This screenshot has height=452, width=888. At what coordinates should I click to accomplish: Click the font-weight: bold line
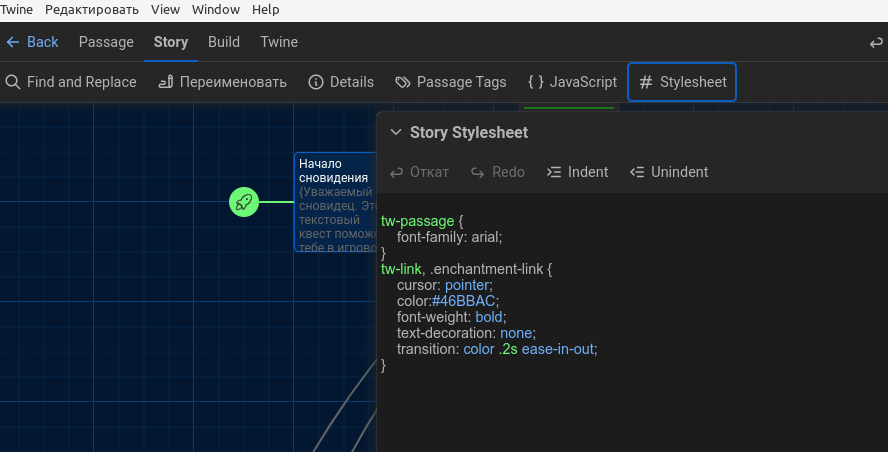(x=451, y=317)
